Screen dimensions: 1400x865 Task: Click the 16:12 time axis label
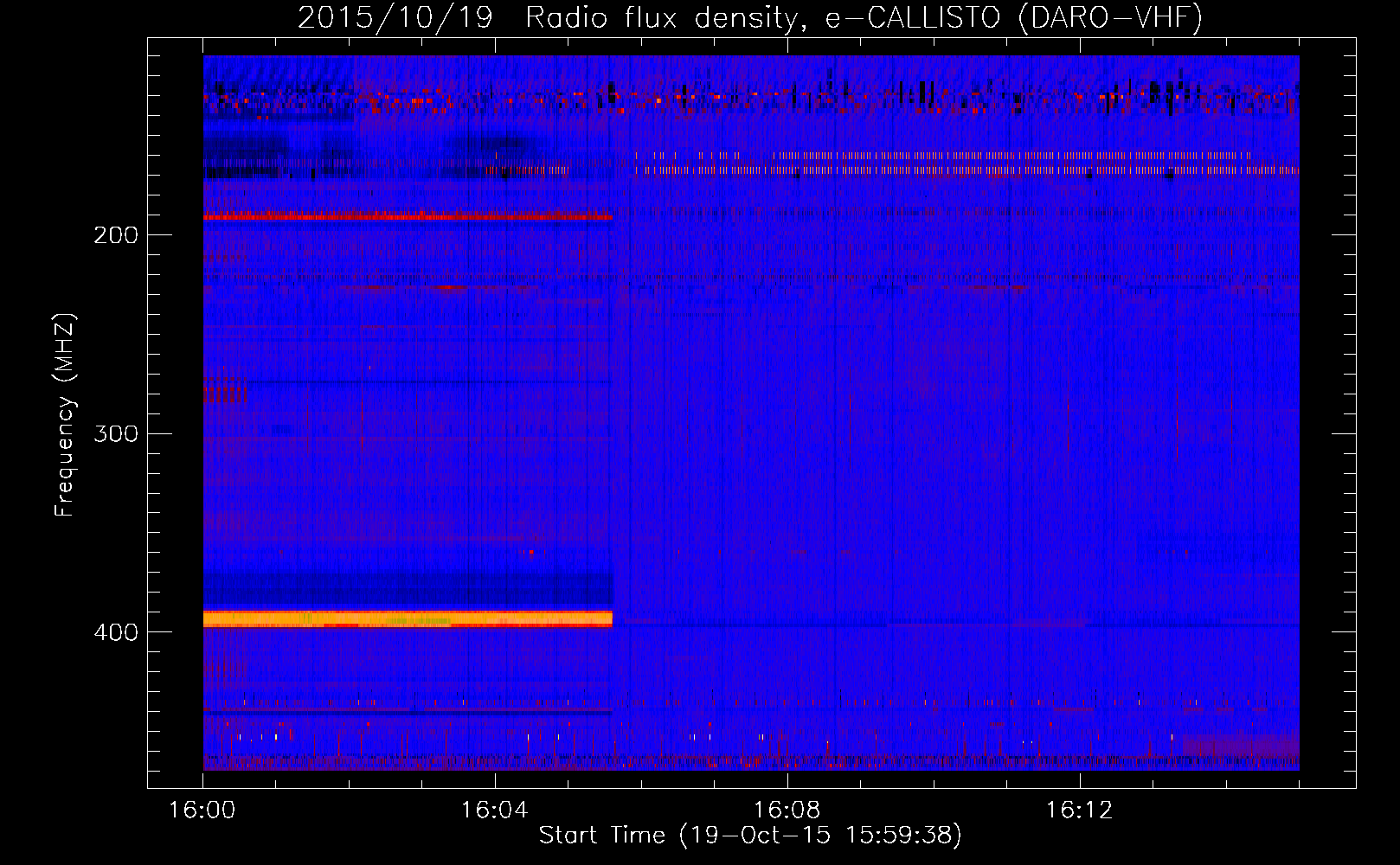click(1079, 811)
